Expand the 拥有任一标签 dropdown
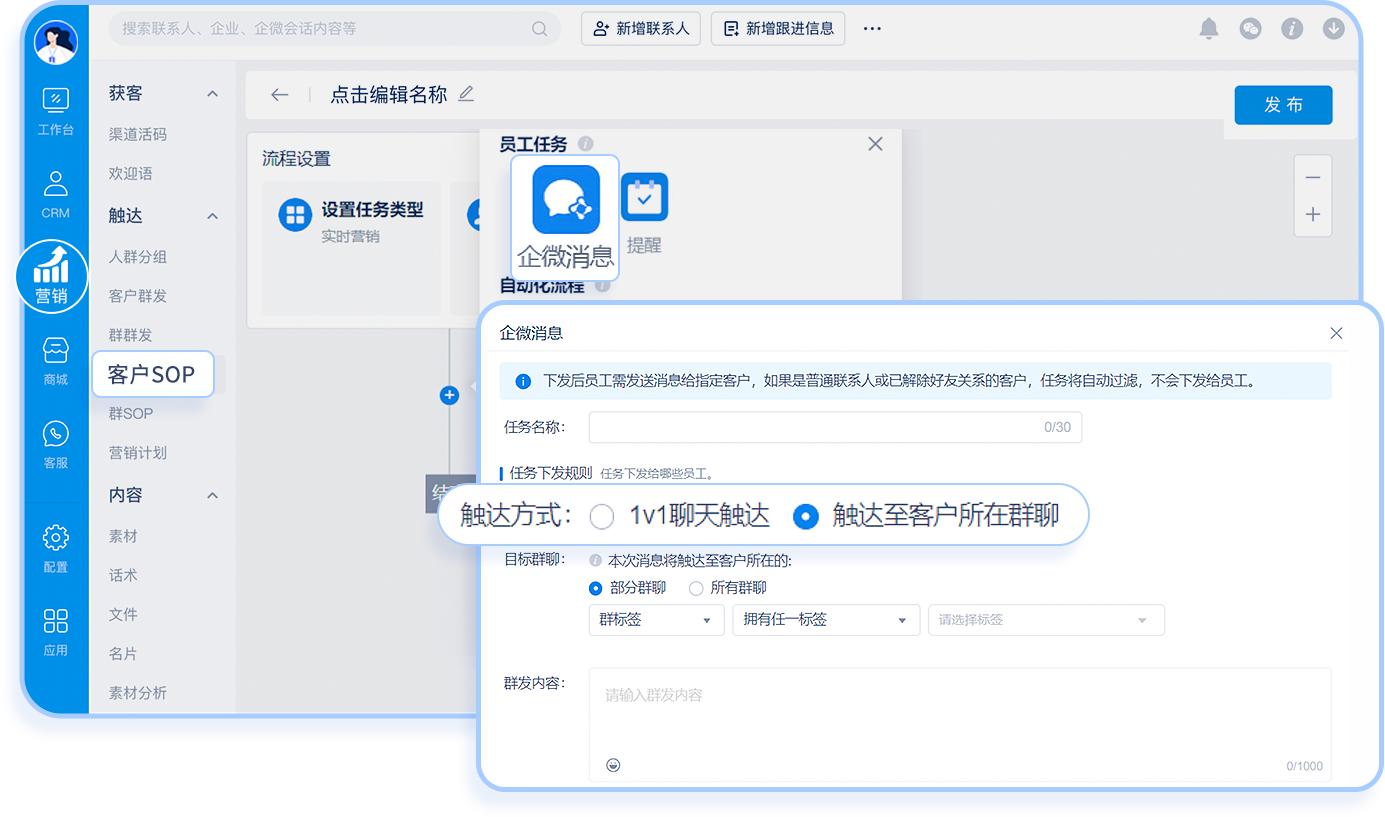The height and width of the screenshot is (817, 1385). pyautogui.click(x=825, y=620)
